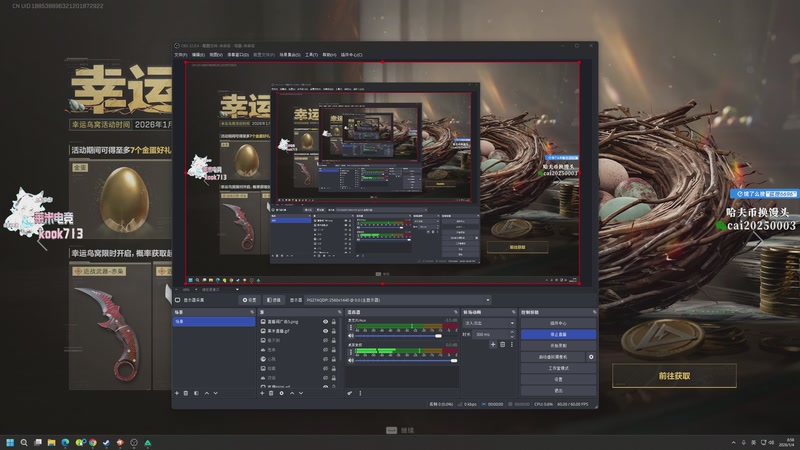Hide the 果米直播.gif source via eye icon
Screen dimensions: 800x450
click(x=326, y=331)
